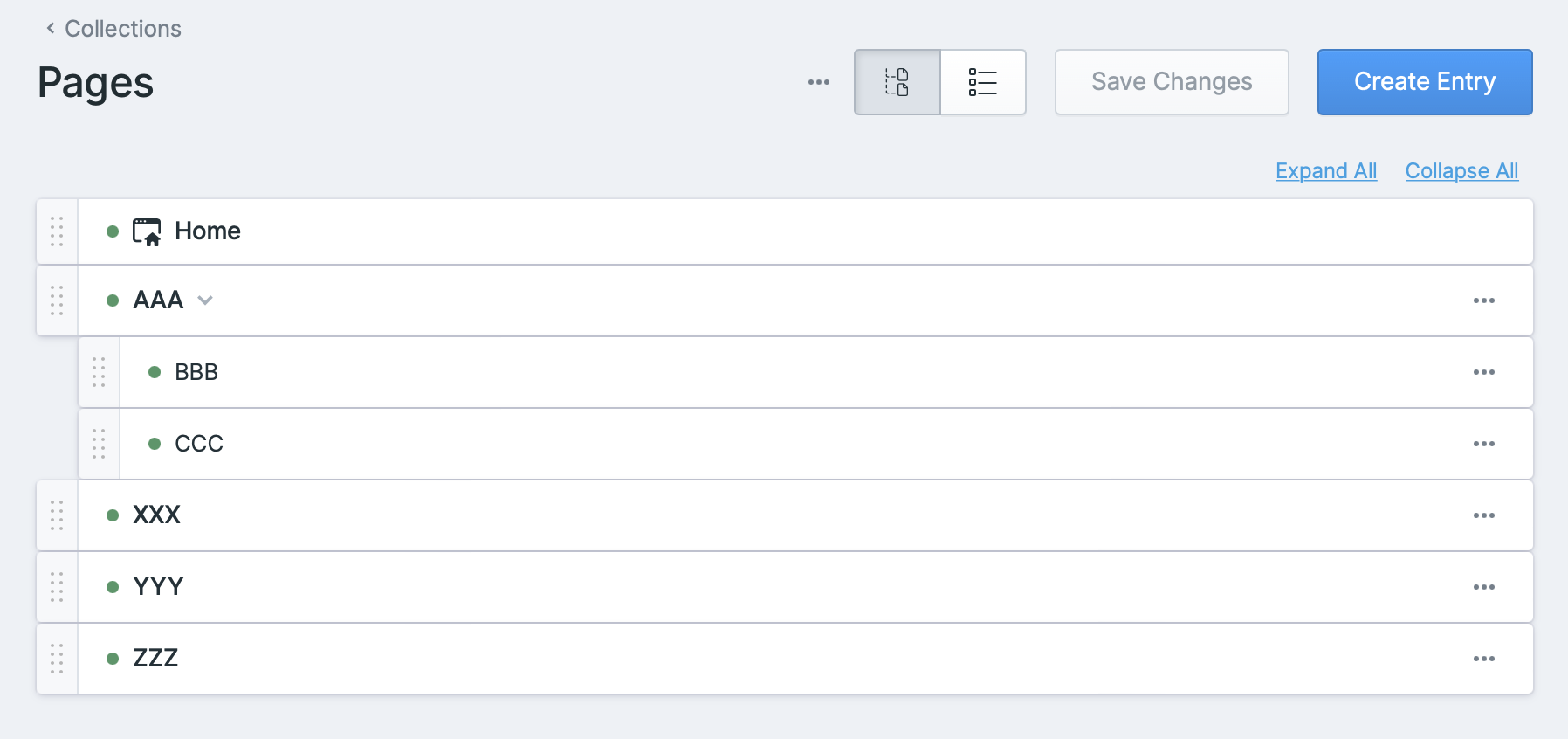Grab the drag handle beside the ZZZ entry
The image size is (1568, 739).
point(58,659)
